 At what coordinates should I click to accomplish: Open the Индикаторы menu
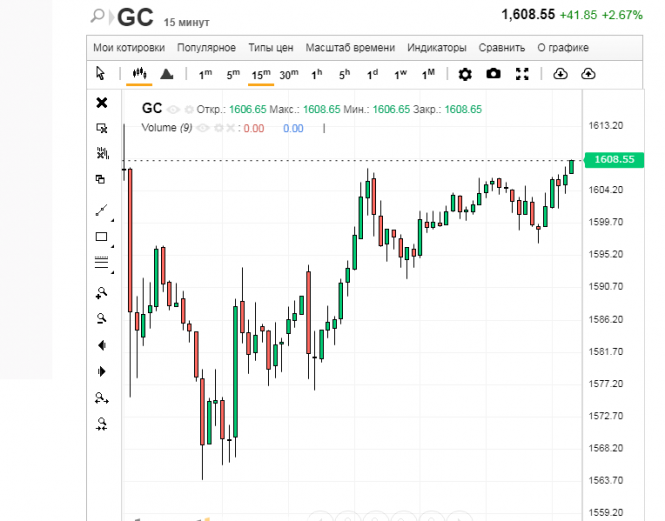pyautogui.click(x=437, y=48)
